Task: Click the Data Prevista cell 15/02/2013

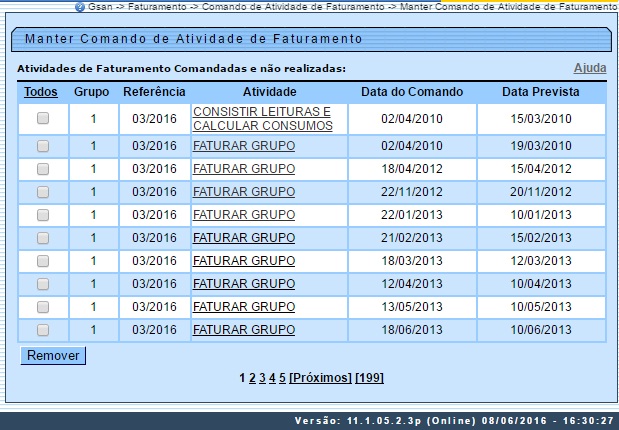Action: point(541,238)
